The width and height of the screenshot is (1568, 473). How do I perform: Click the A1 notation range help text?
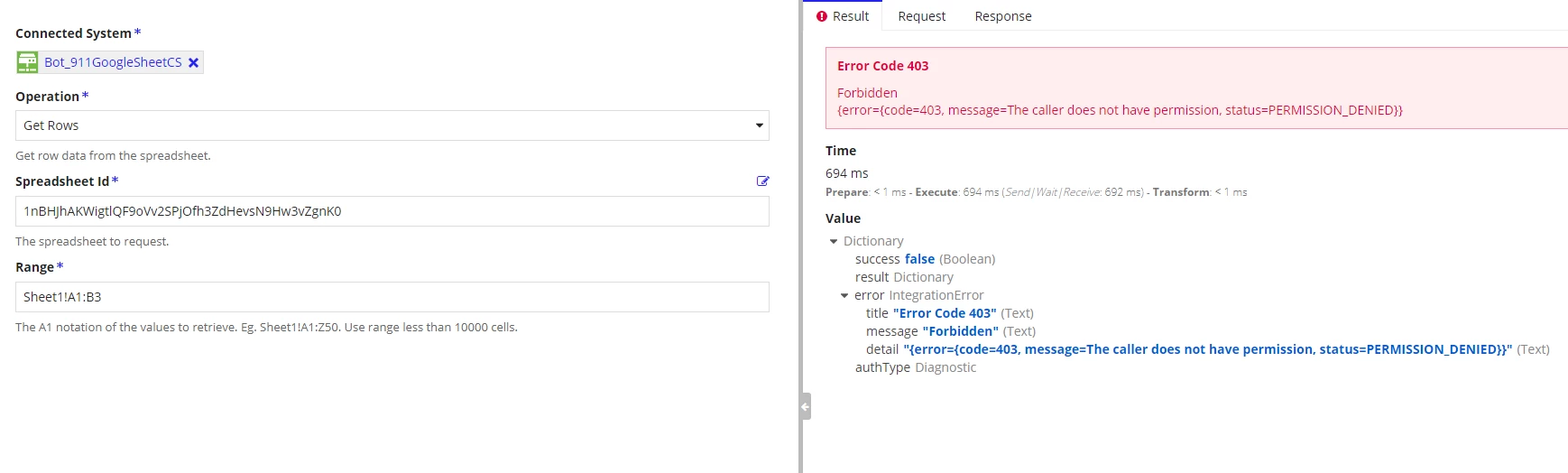(266, 328)
